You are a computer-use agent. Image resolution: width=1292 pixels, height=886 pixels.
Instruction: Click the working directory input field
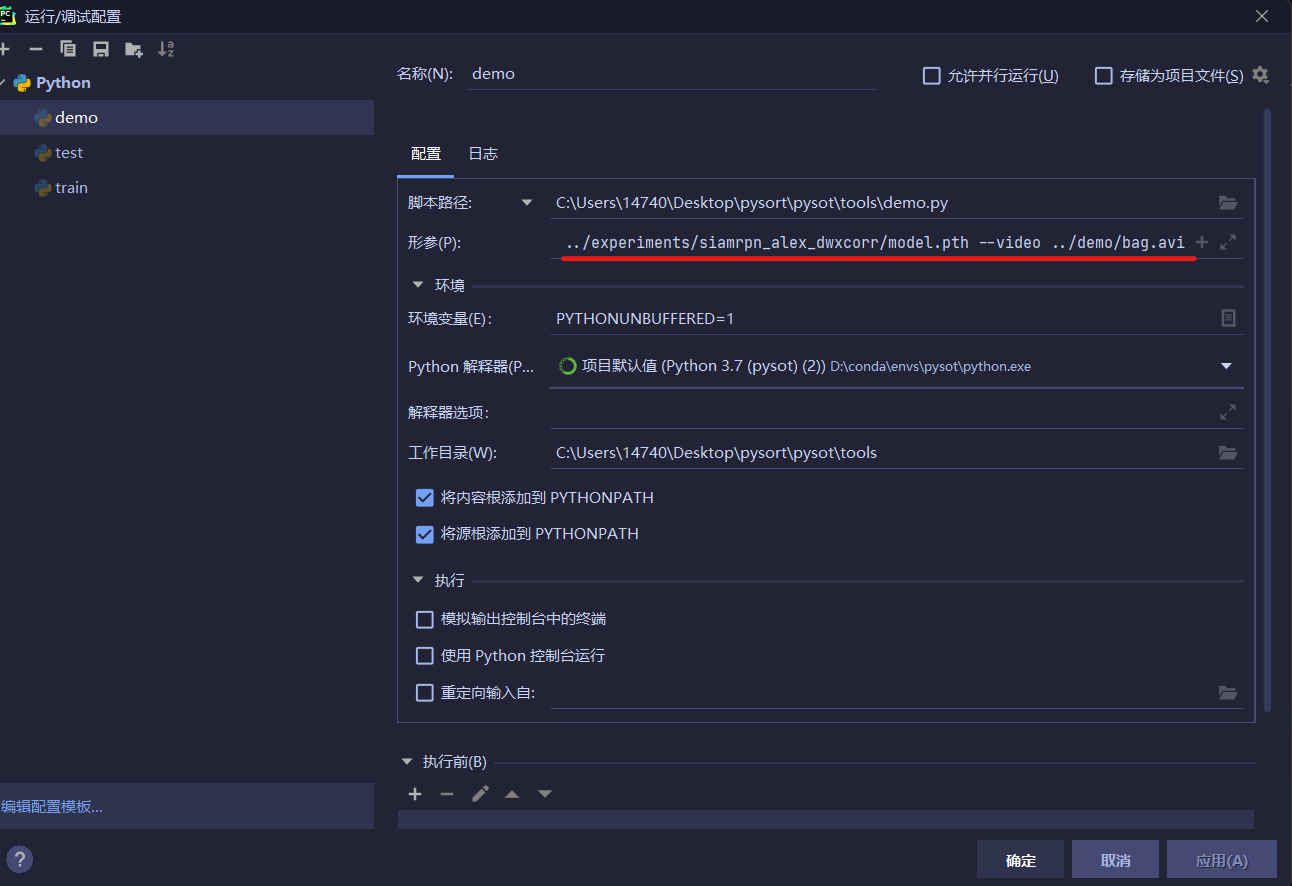(x=883, y=453)
